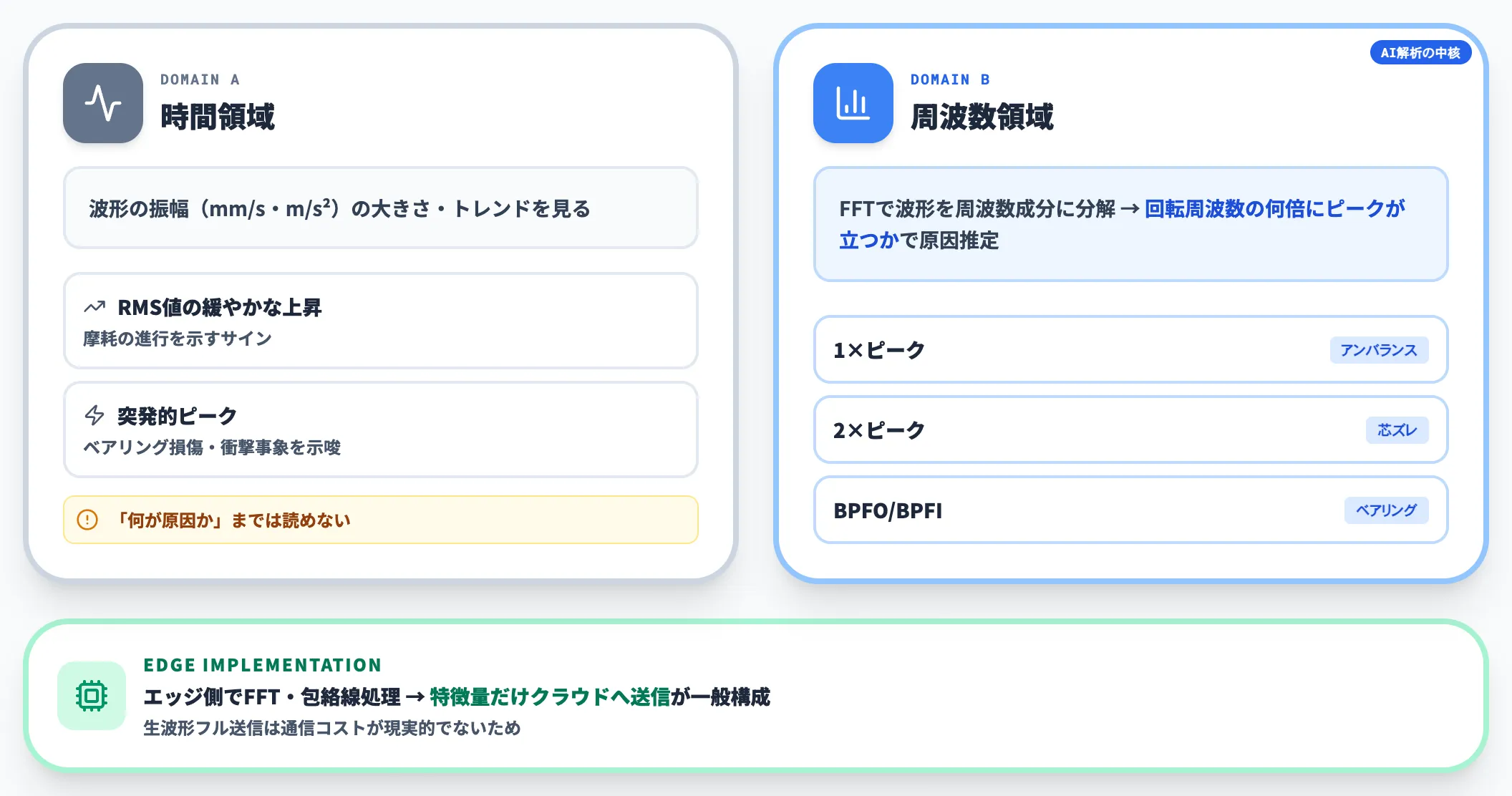This screenshot has height=796, width=1512.
Task: Click the FFTで波形を周波数成分に分解 text
Action: click(977, 208)
